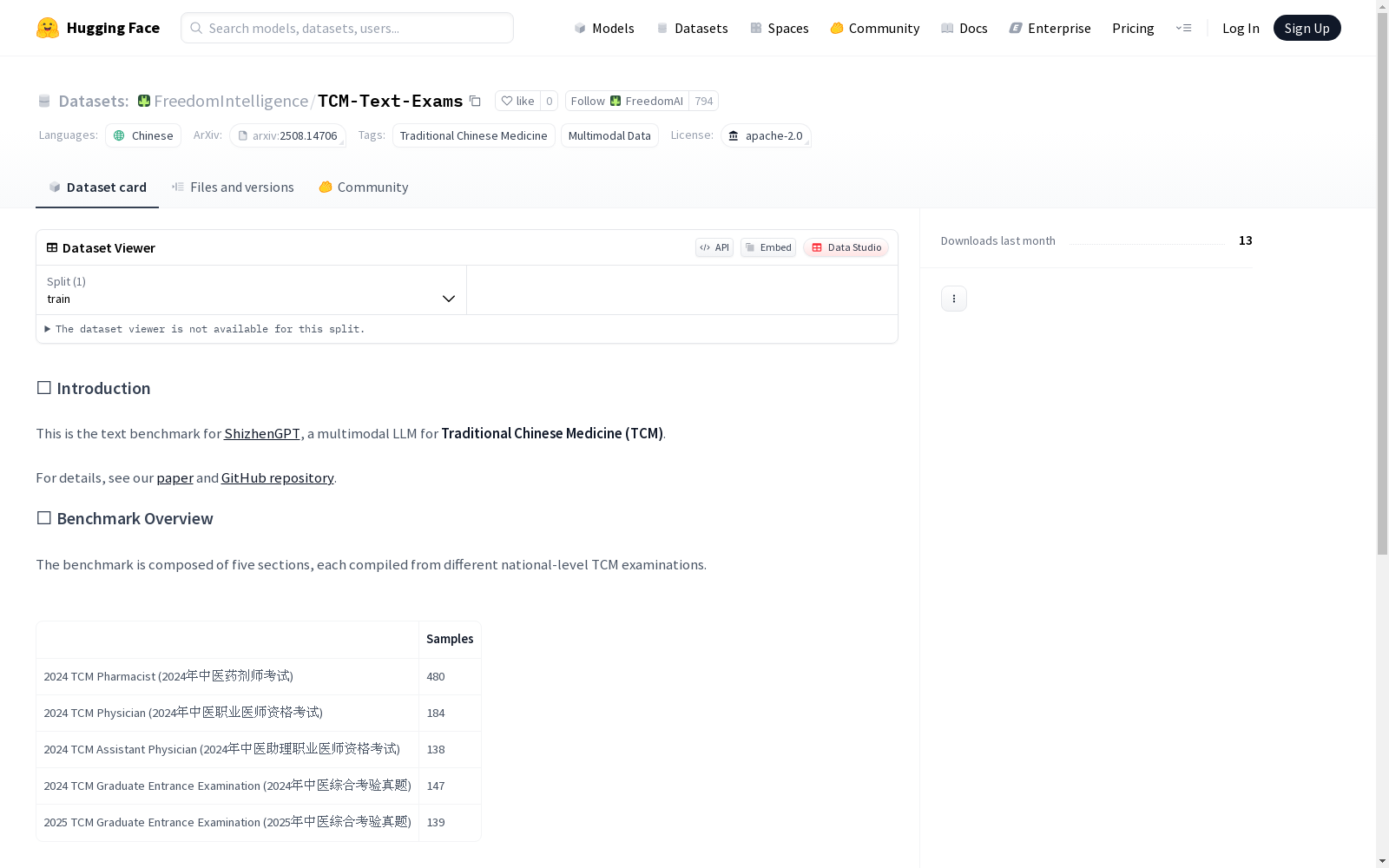The height and width of the screenshot is (868, 1389).
Task: Click the search magnifier icon
Action: 196,28
